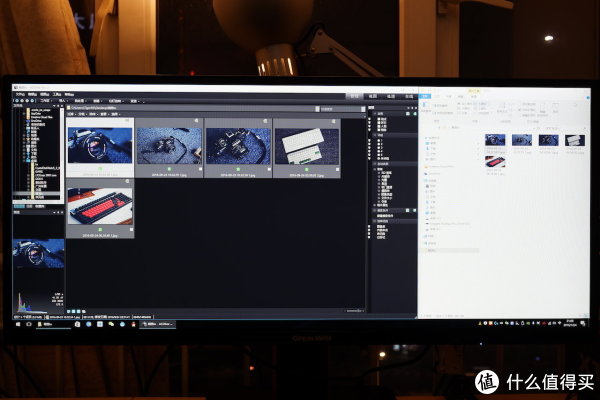Image resolution: width=600 pixels, height=400 pixels.
Task: Open the 排序 sort dropdown
Action: click(93, 114)
